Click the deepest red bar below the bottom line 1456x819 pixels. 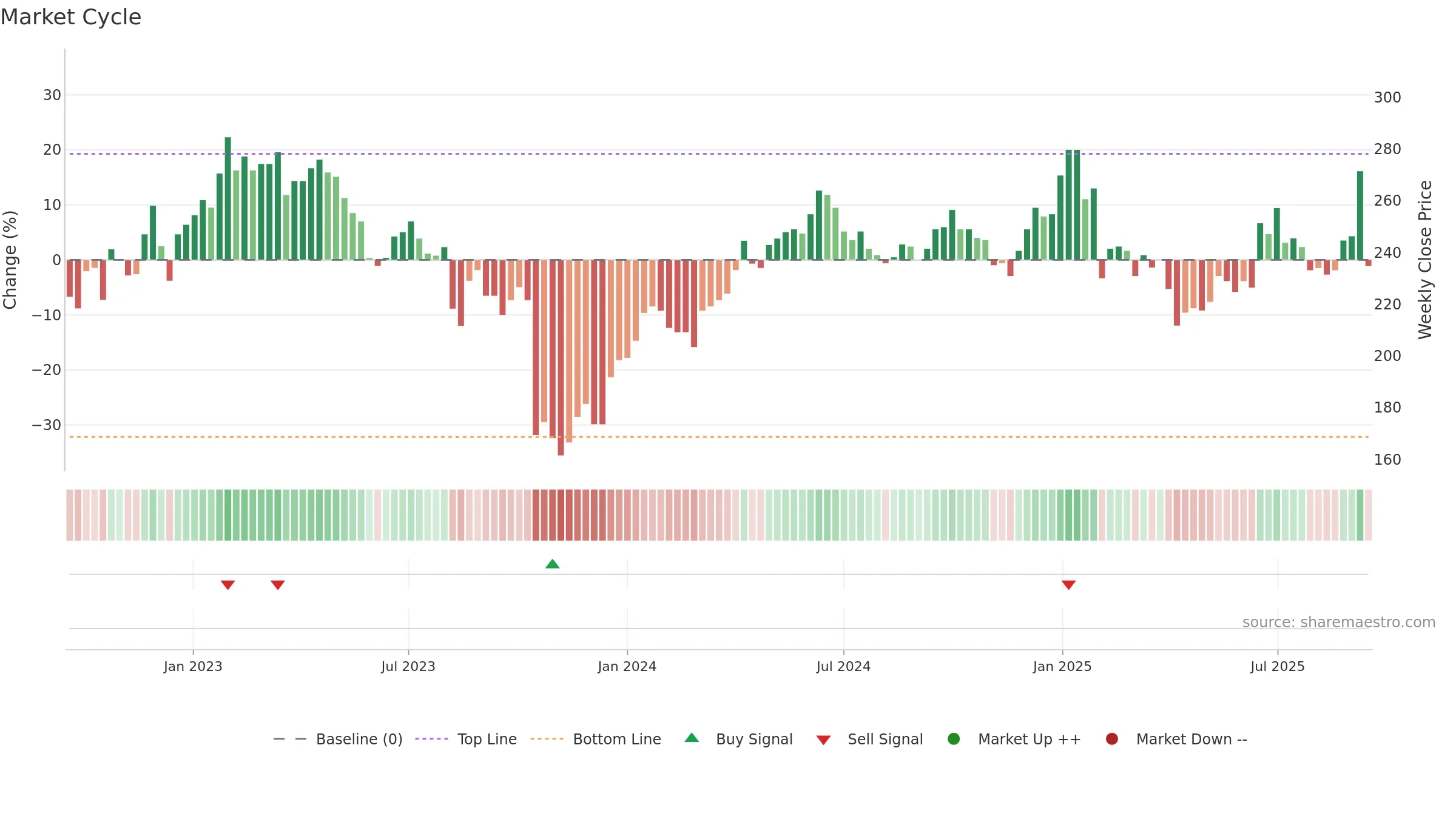click(561, 358)
